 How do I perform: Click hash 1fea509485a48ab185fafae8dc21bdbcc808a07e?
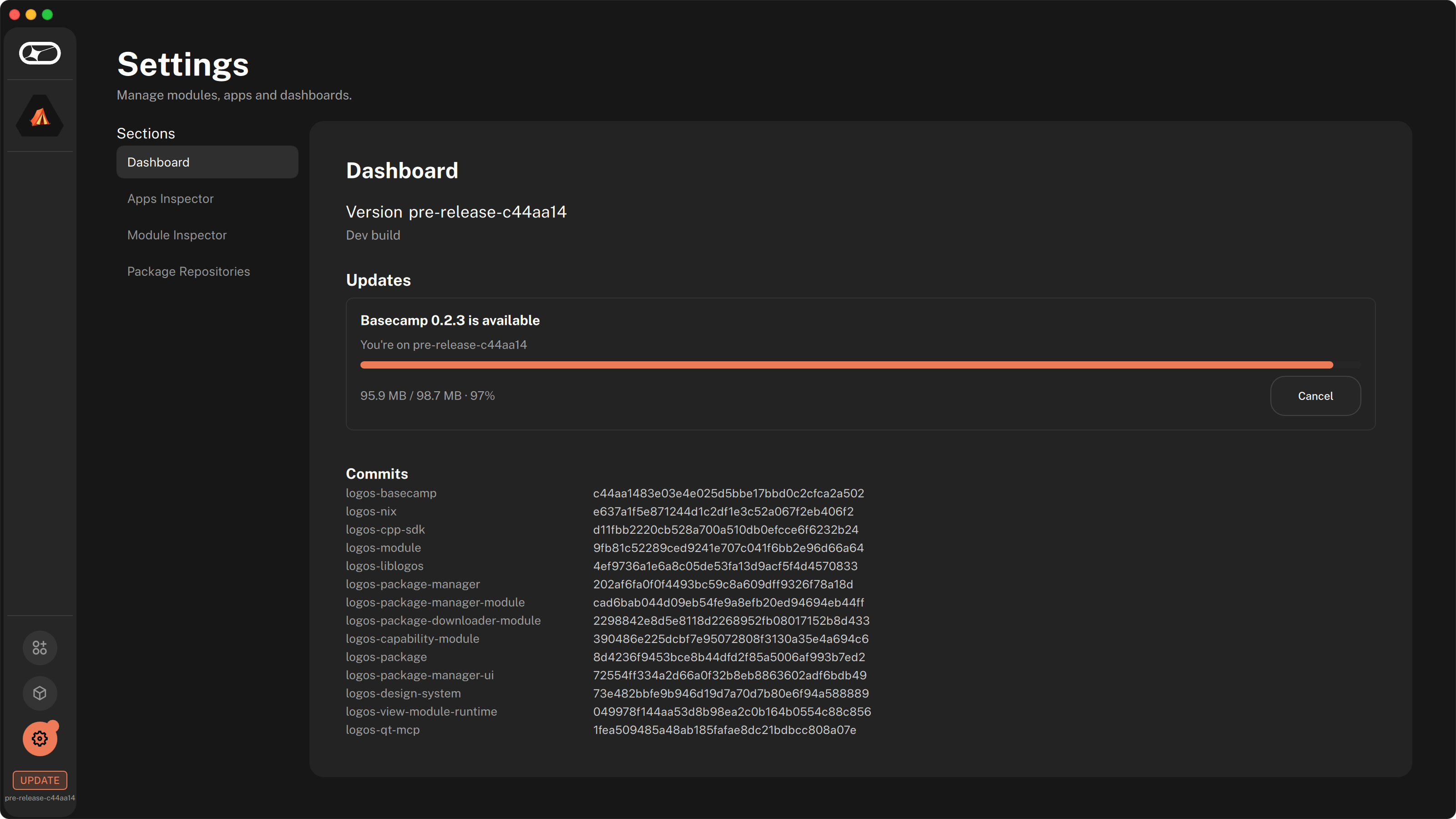tap(725, 730)
